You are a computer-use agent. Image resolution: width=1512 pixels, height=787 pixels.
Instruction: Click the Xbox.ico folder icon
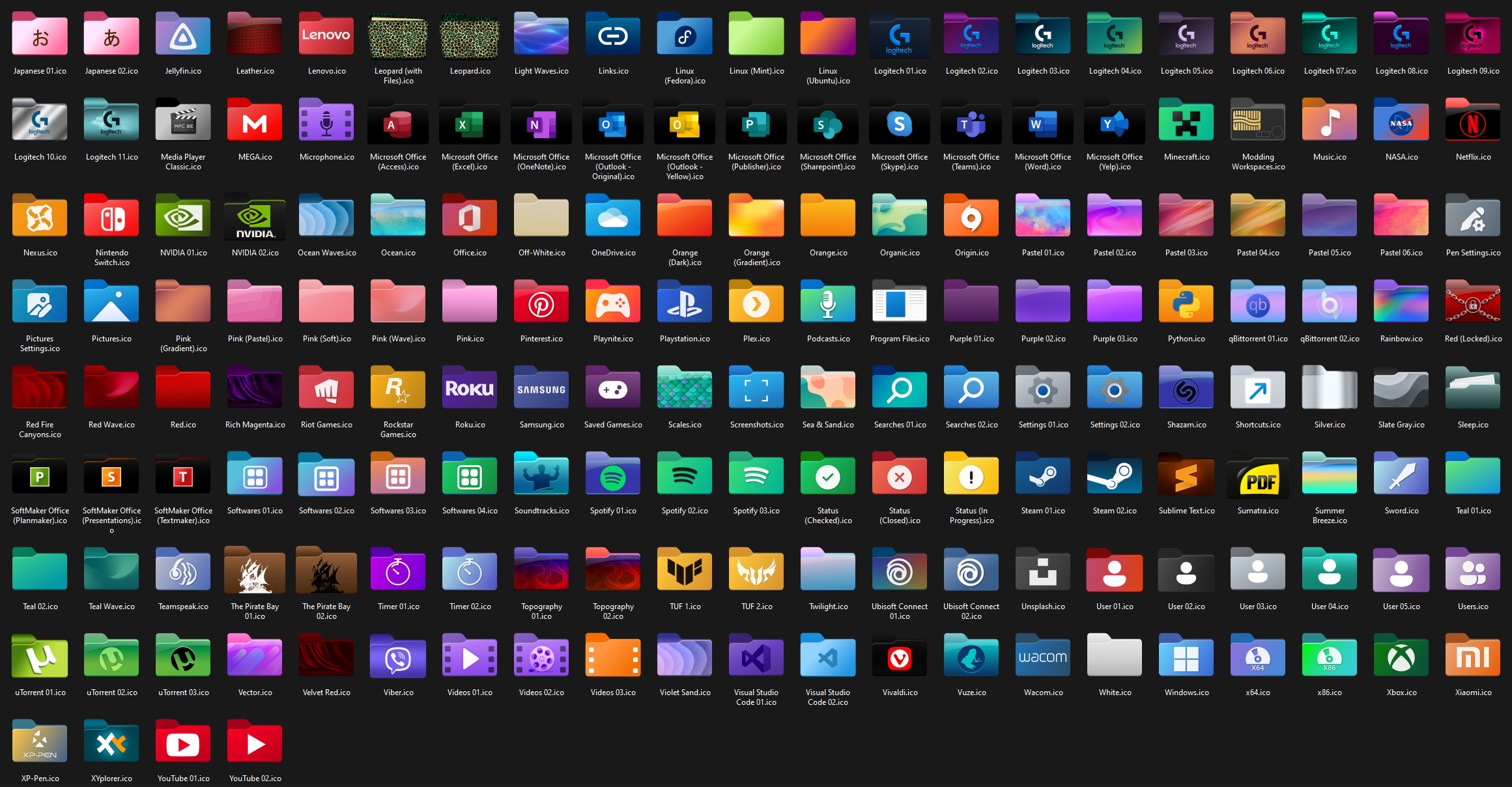1401,657
